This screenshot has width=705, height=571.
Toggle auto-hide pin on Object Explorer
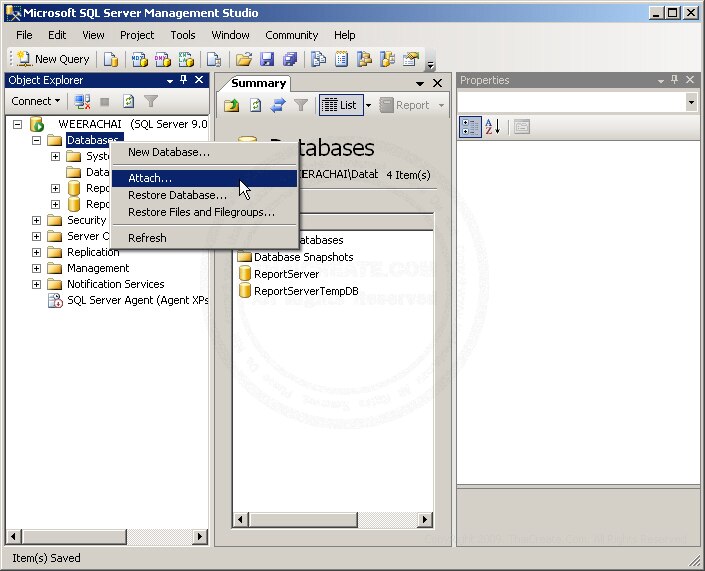click(183, 80)
